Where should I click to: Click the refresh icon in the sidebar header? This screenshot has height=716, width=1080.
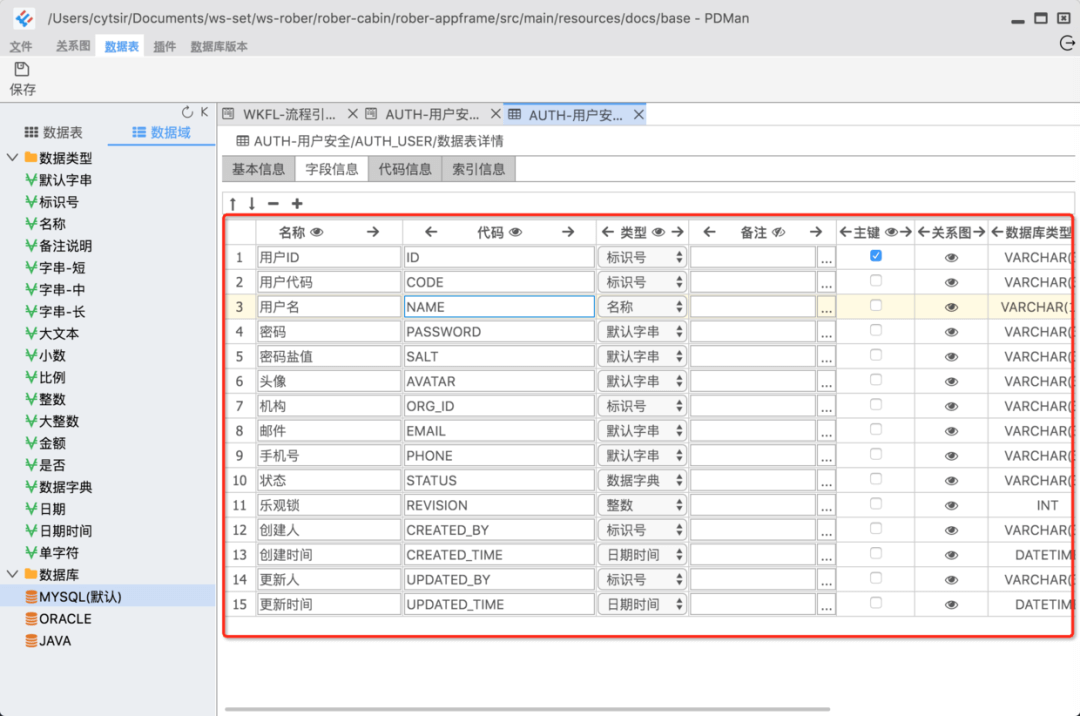[187, 112]
